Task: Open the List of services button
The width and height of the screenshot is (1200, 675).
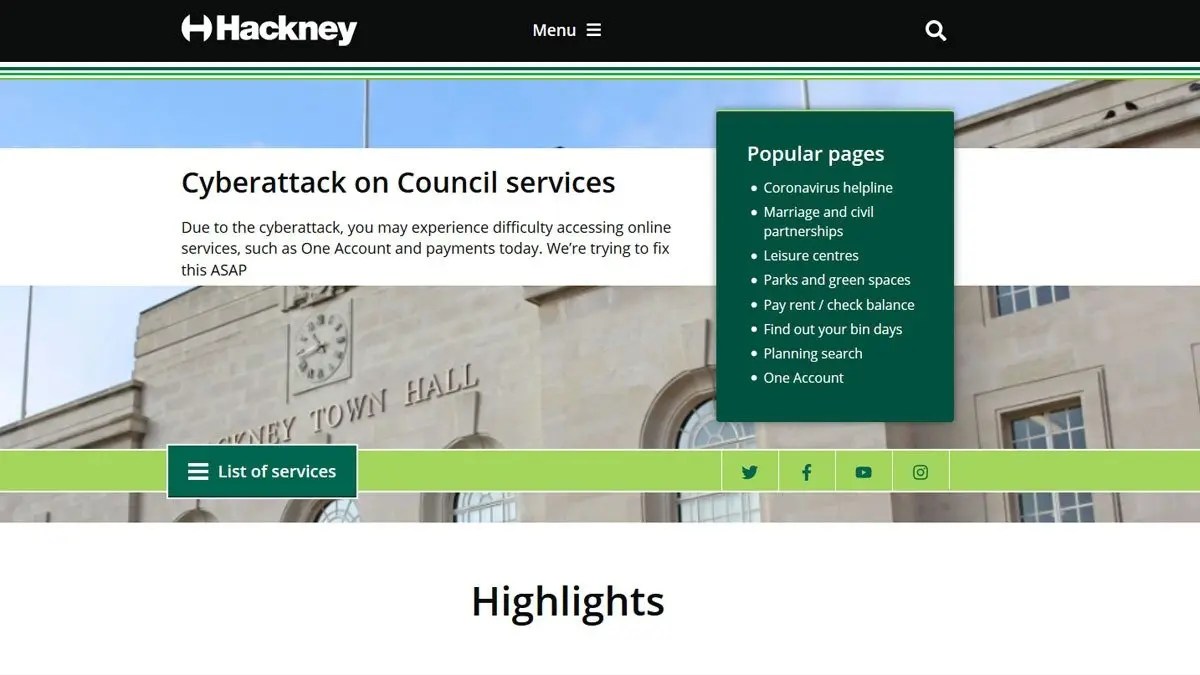Action: (262, 471)
